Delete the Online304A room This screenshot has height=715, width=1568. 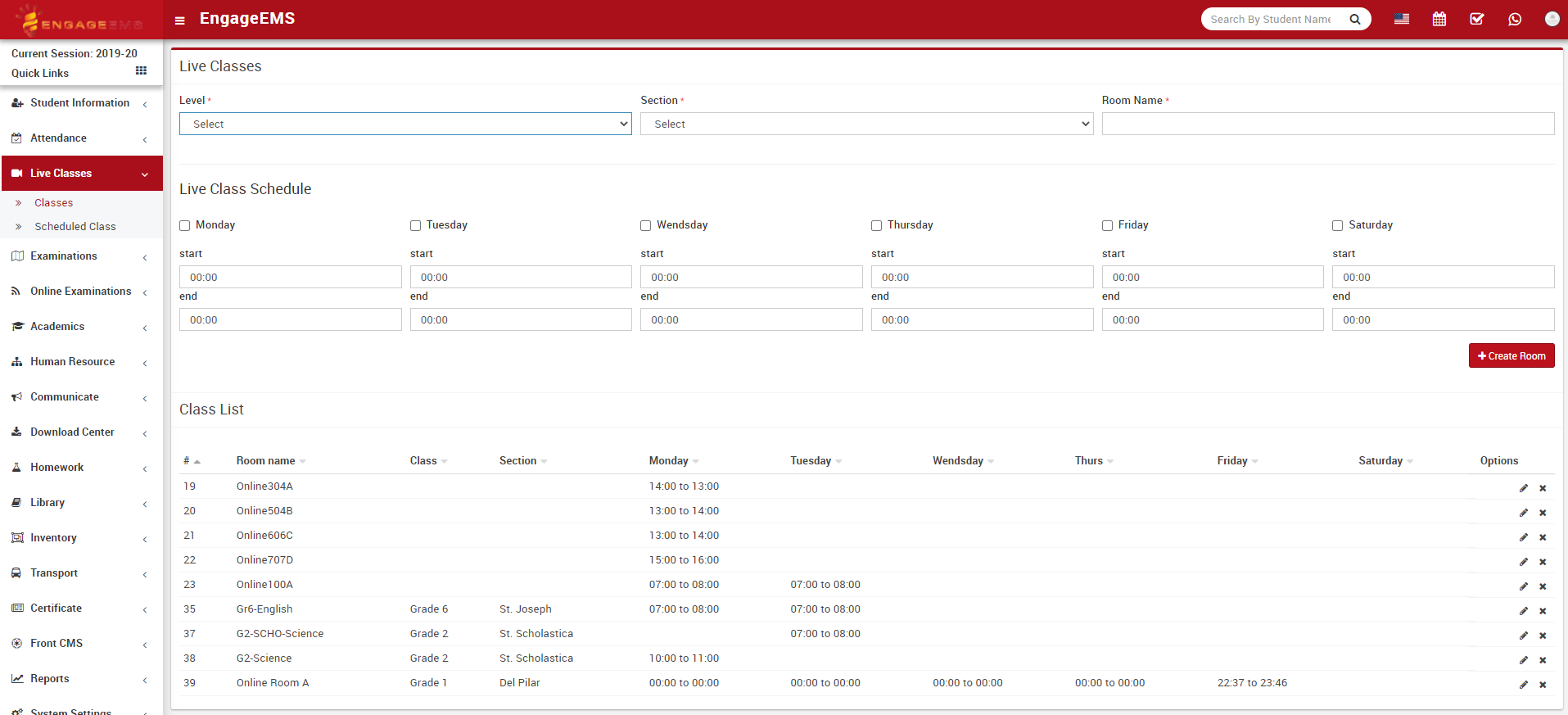coord(1543,488)
